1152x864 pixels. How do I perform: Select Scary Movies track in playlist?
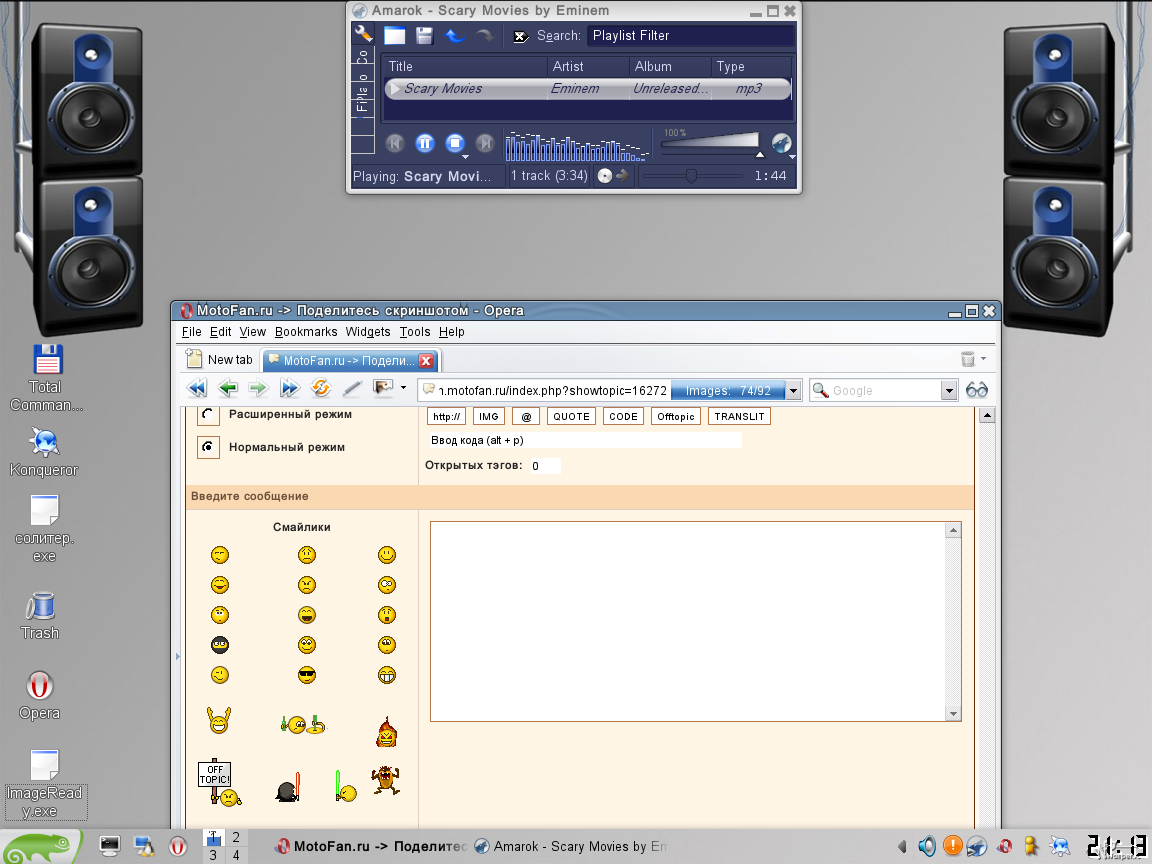pos(587,89)
